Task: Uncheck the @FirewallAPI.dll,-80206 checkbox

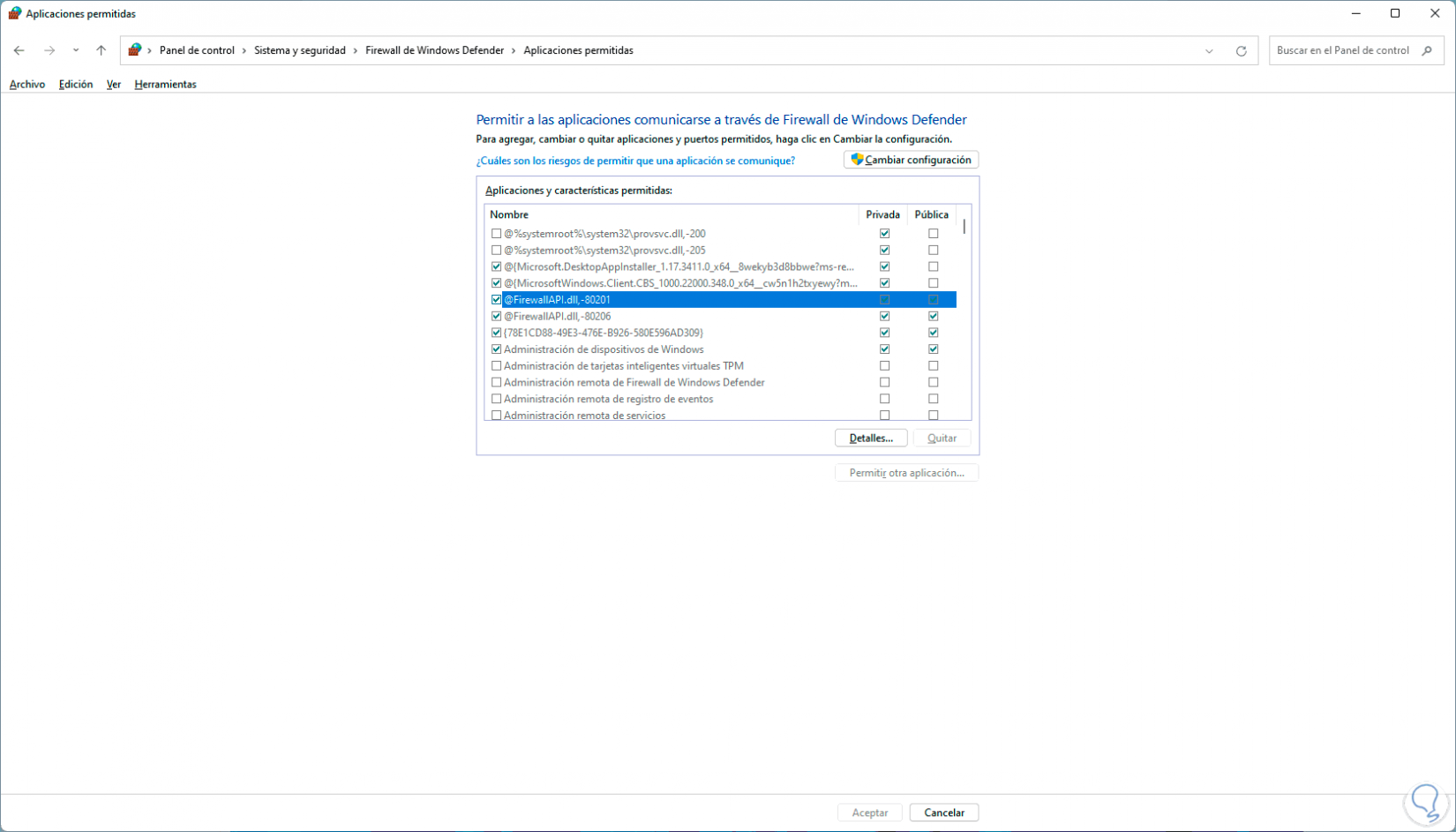Action: tap(496, 316)
